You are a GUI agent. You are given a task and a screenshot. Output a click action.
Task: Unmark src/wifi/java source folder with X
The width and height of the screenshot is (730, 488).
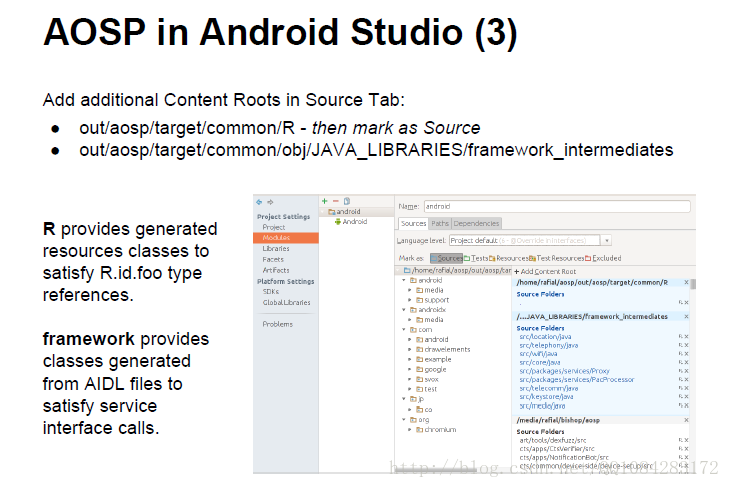[687, 354]
